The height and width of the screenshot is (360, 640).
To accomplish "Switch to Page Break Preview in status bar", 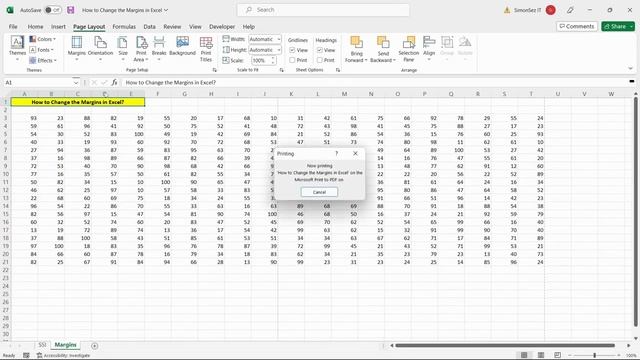I will click(558, 355).
